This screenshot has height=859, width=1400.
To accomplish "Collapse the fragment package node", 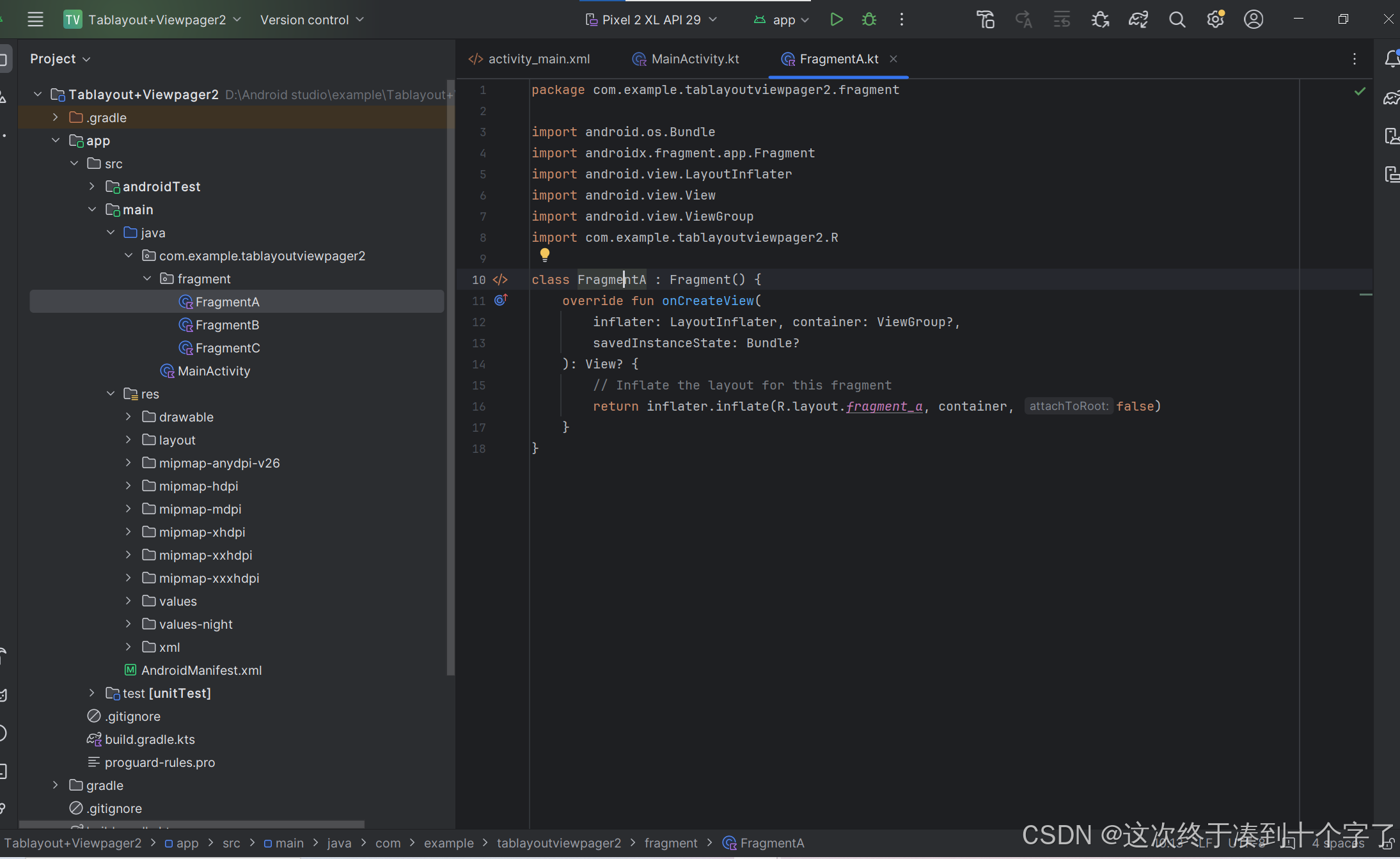I will pyautogui.click(x=147, y=279).
